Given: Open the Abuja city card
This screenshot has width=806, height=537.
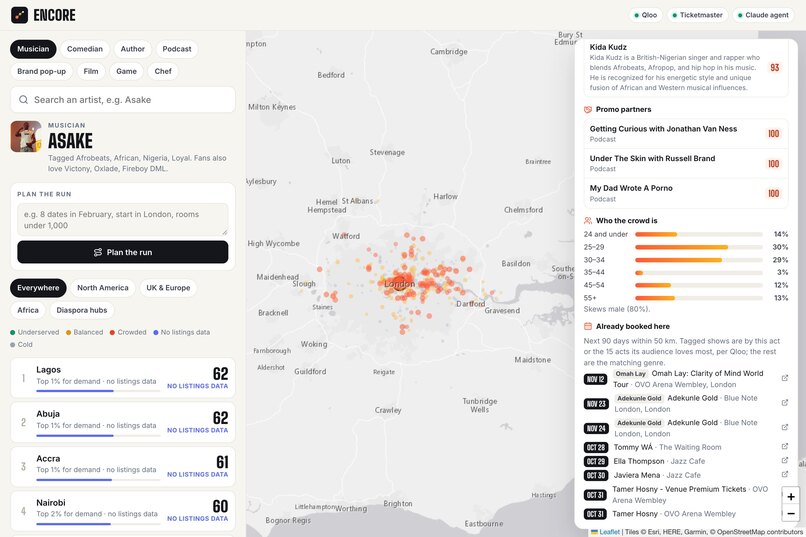Looking at the screenshot, I should click(x=123, y=422).
